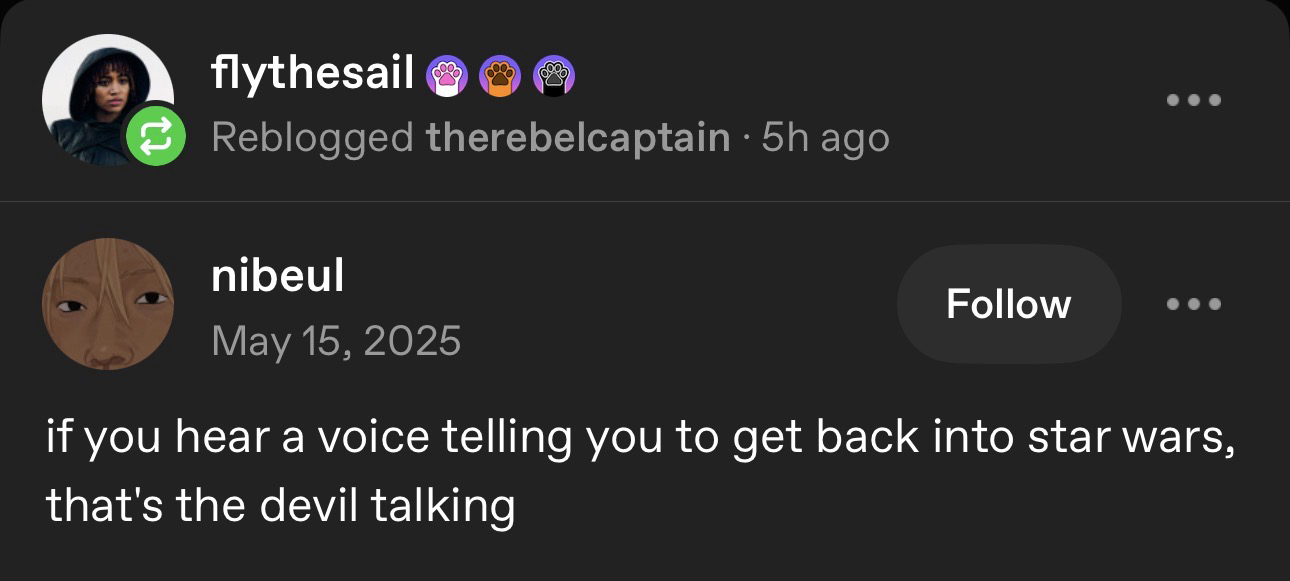Follow the nibeul blog
The height and width of the screenshot is (581, 1290).
point(1008,304)
